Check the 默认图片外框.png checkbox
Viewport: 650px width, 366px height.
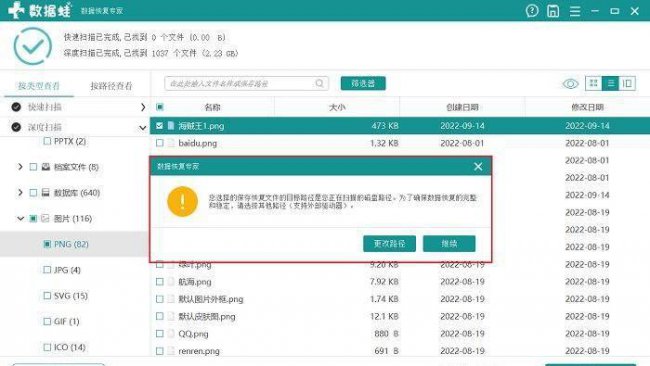click(160, 299)
